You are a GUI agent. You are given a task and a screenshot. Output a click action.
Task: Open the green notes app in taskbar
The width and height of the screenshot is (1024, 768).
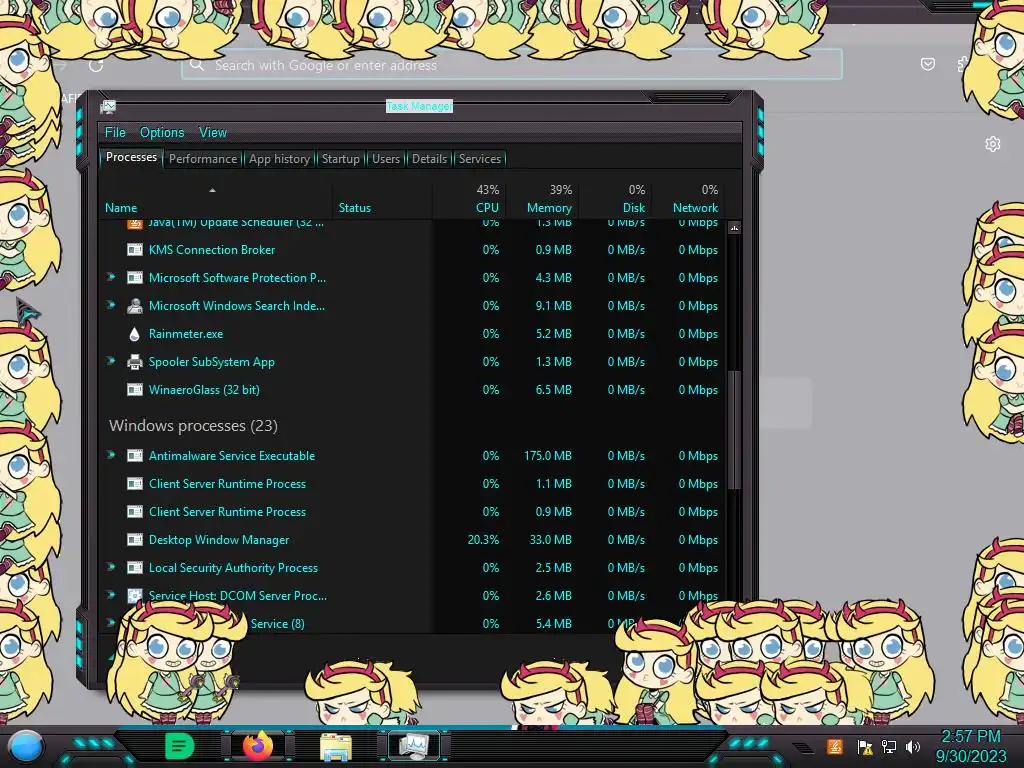point(179,746)
